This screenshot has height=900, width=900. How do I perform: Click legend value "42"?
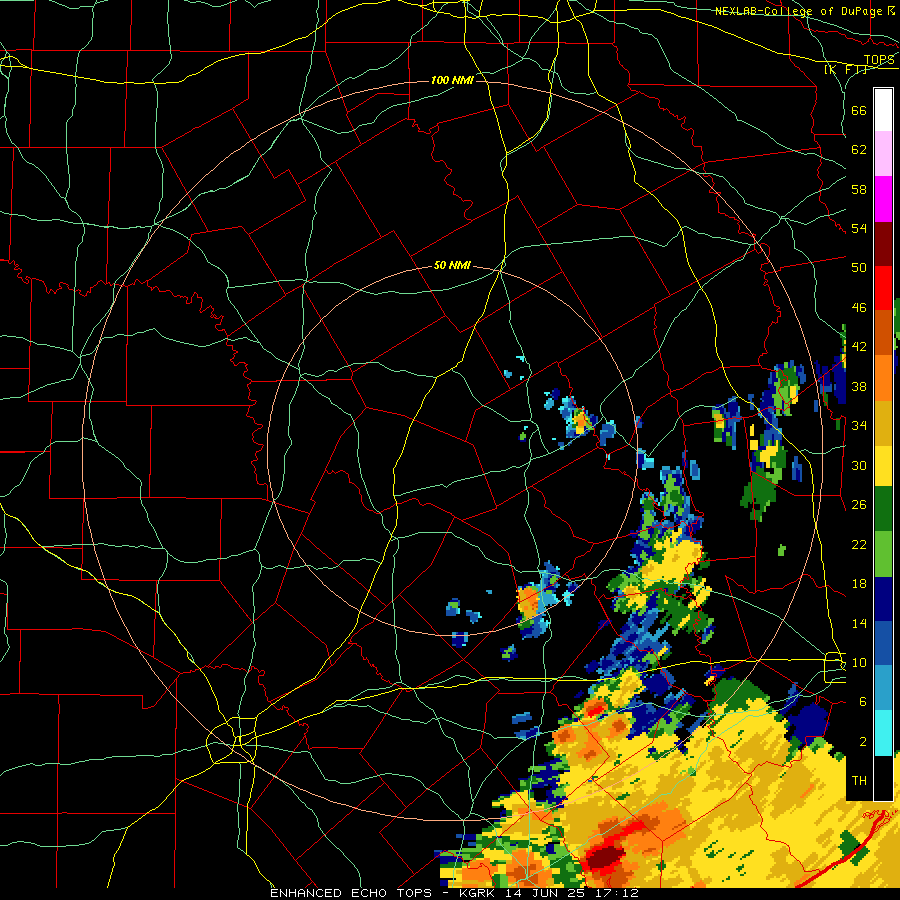click(x=859, y=347)
